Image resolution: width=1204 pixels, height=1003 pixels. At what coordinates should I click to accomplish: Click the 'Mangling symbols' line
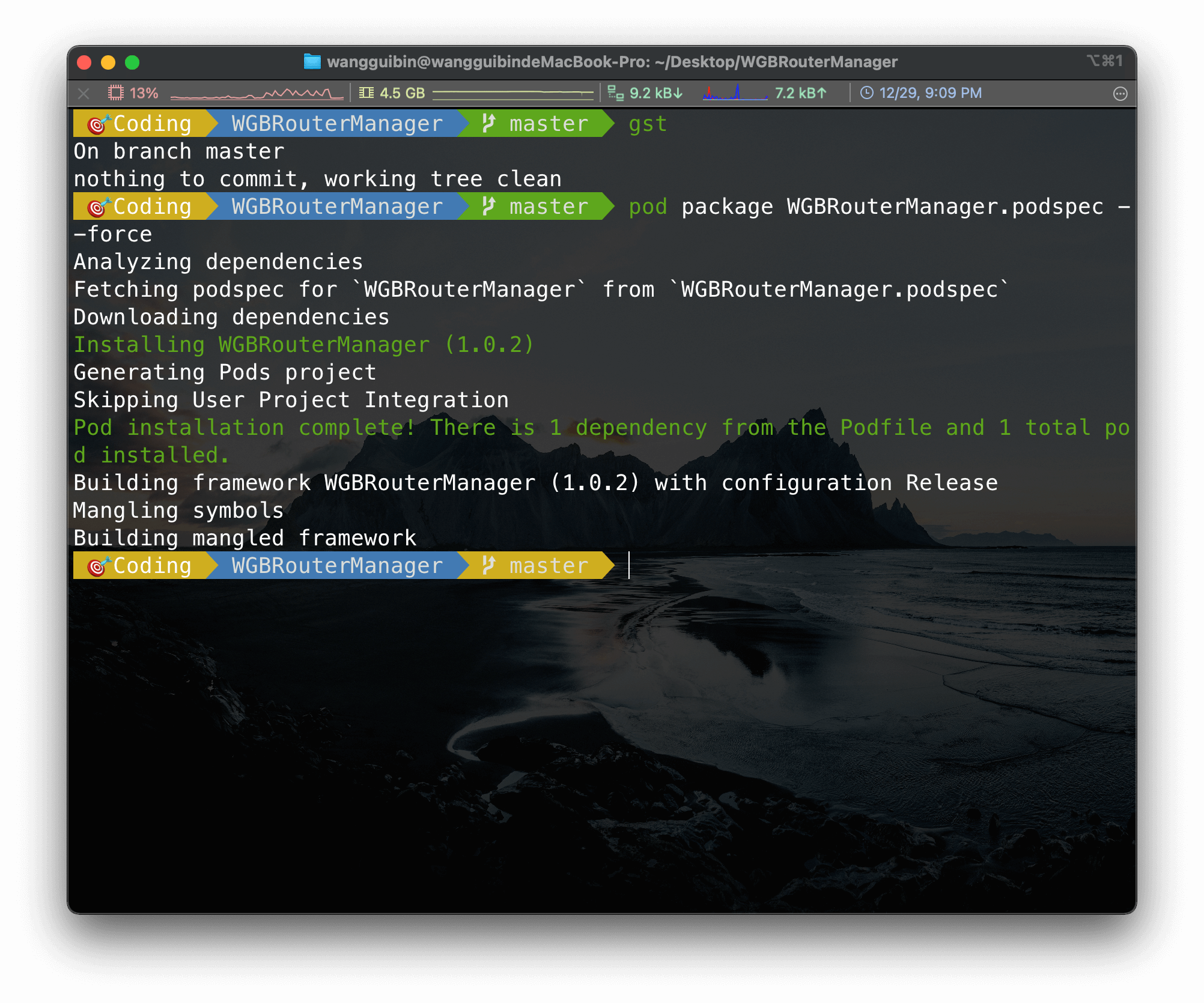(x=178, y=511)
